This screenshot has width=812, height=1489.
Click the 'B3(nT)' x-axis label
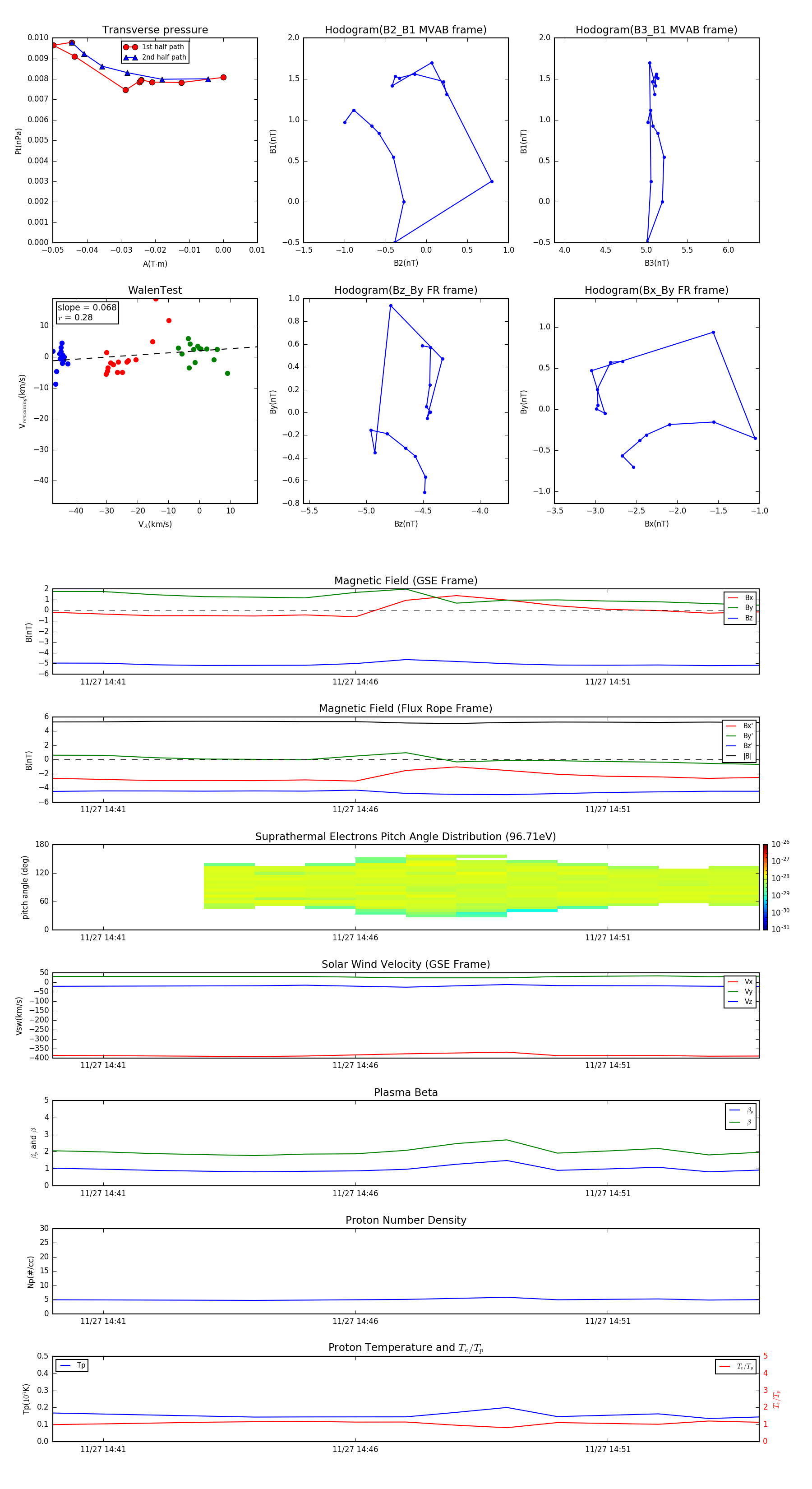pos(656,263)
